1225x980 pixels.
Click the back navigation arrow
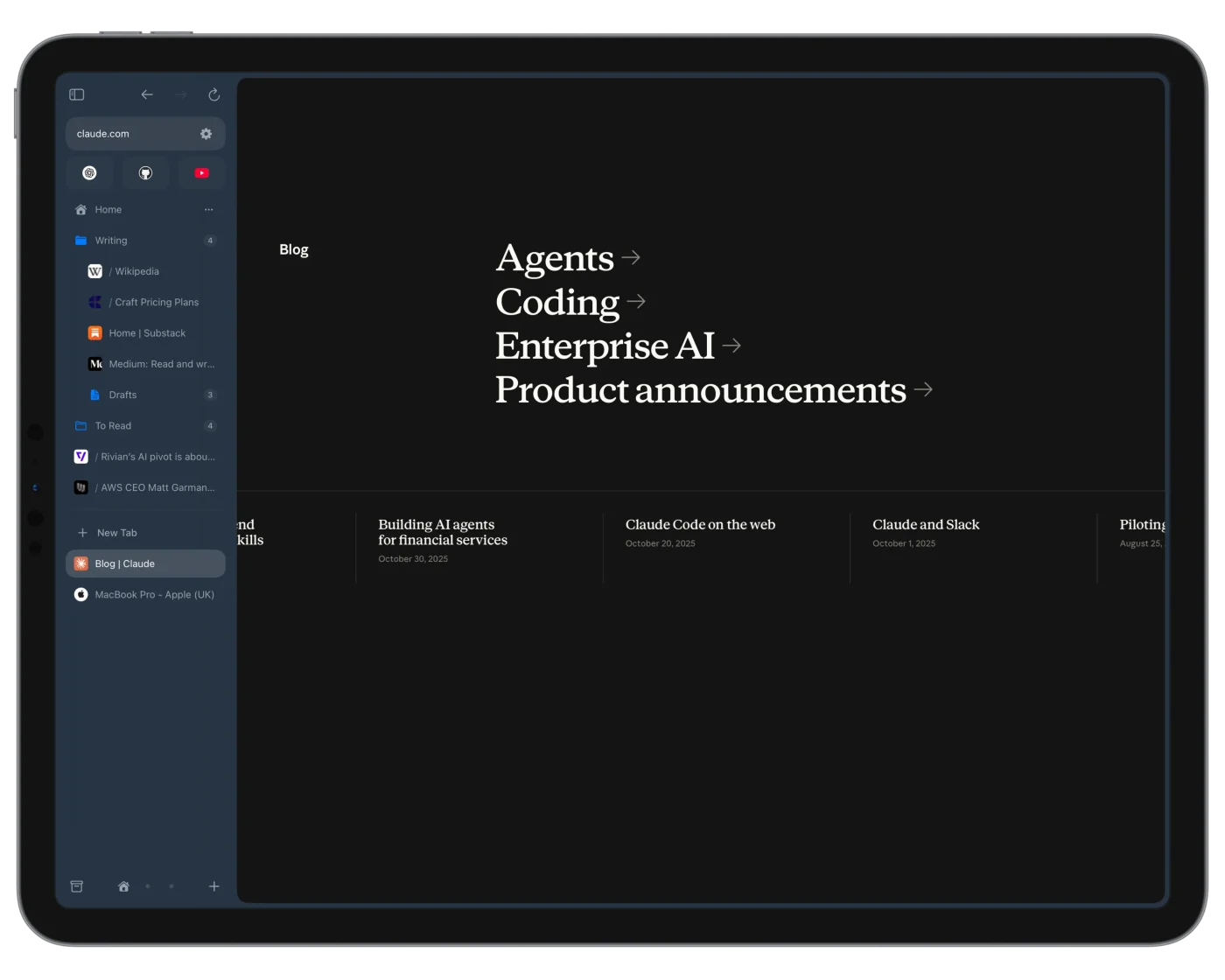coord(147,94)
